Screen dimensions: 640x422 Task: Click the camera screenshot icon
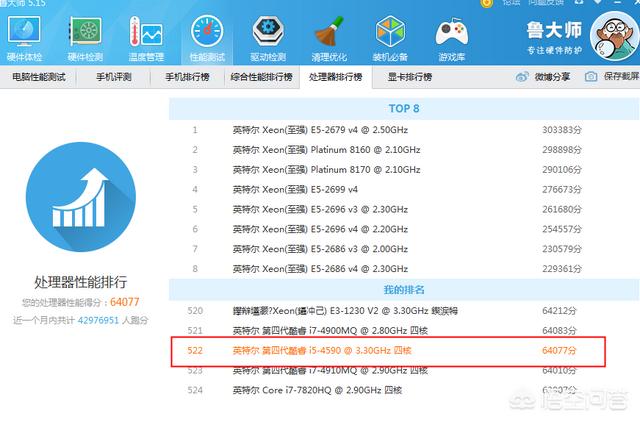[591, 77]
